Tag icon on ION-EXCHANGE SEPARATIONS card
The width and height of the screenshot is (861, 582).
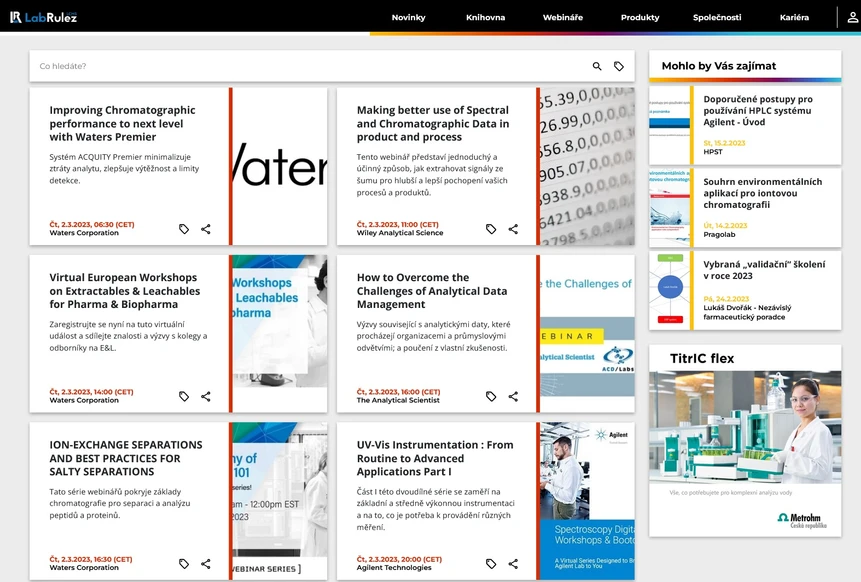click(184, 563)
